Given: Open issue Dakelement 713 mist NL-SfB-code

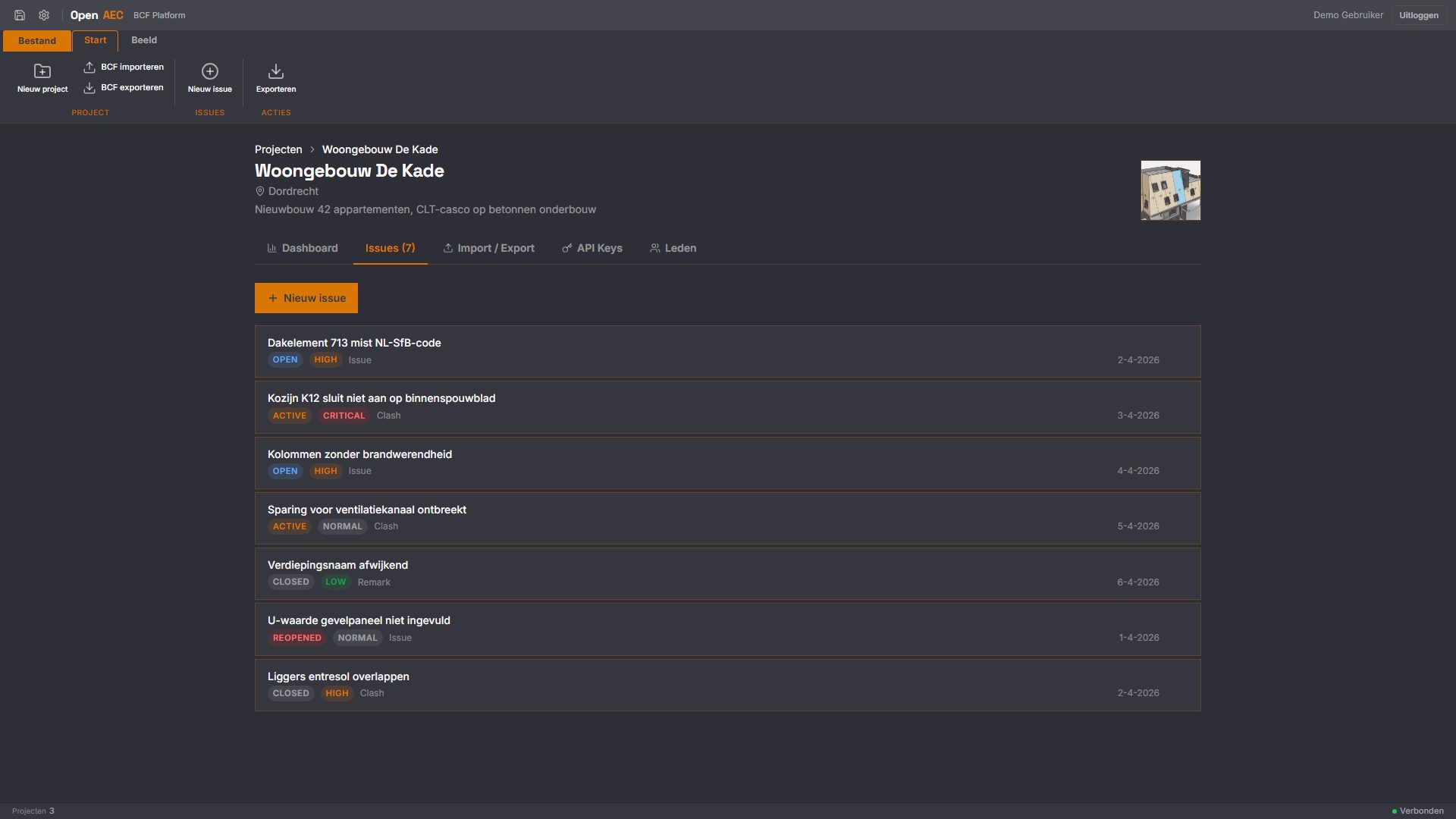Looking at the screenshot, I should click(728, 352).
